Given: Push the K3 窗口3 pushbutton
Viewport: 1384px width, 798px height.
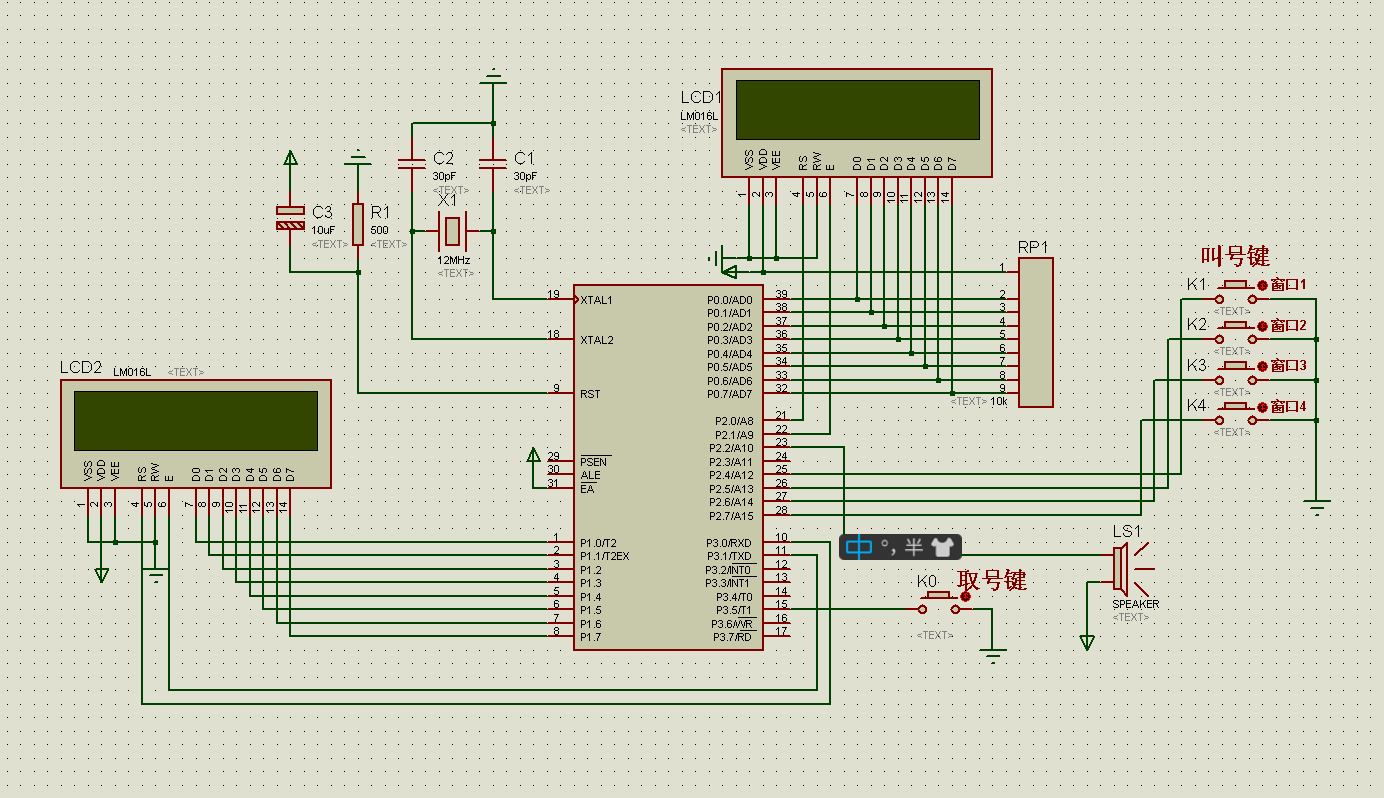Looking at the screenshot, I should [x=1236, y=372].
